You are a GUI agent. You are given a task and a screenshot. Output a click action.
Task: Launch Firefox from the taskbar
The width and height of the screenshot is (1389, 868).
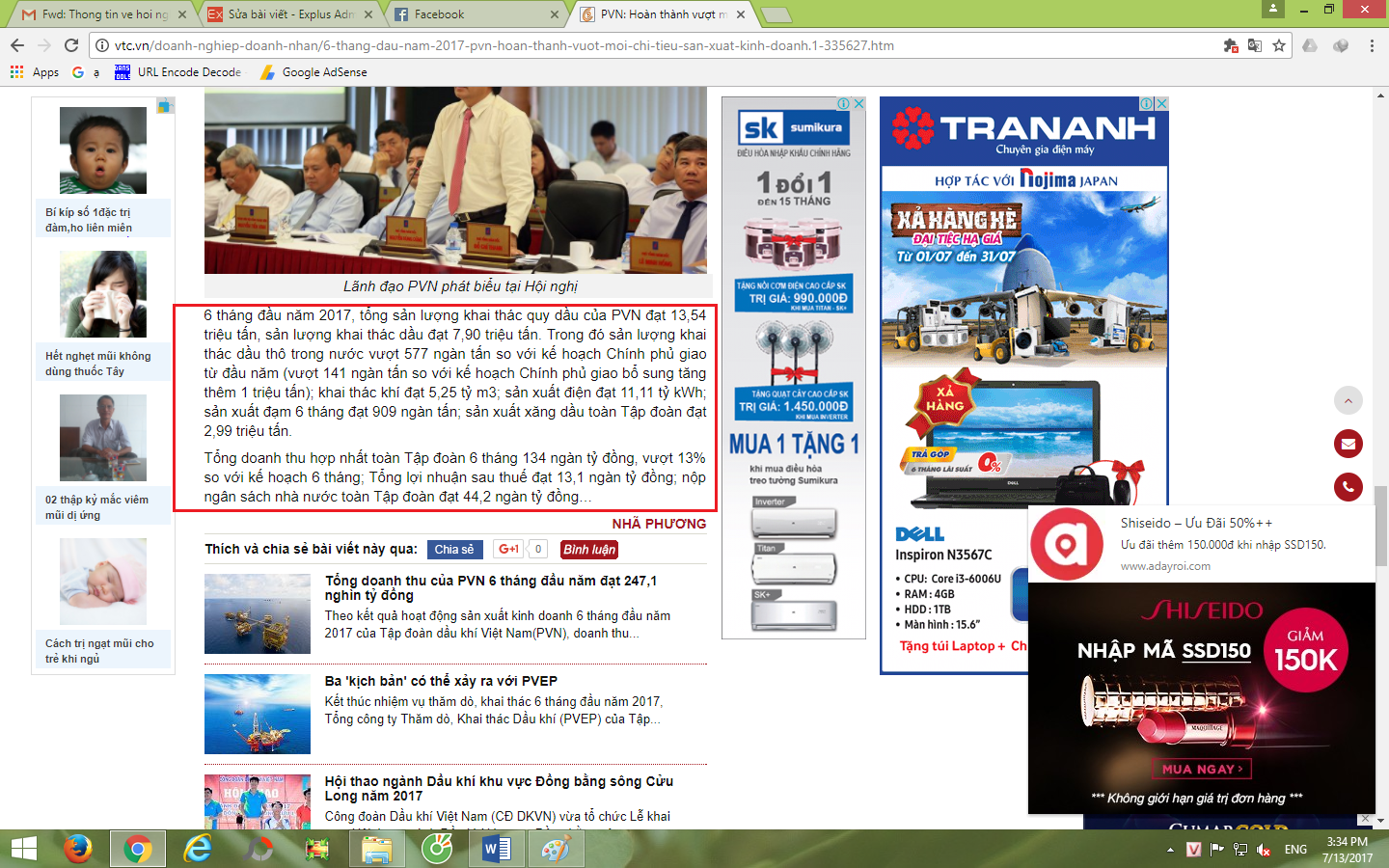coord(77,849)
